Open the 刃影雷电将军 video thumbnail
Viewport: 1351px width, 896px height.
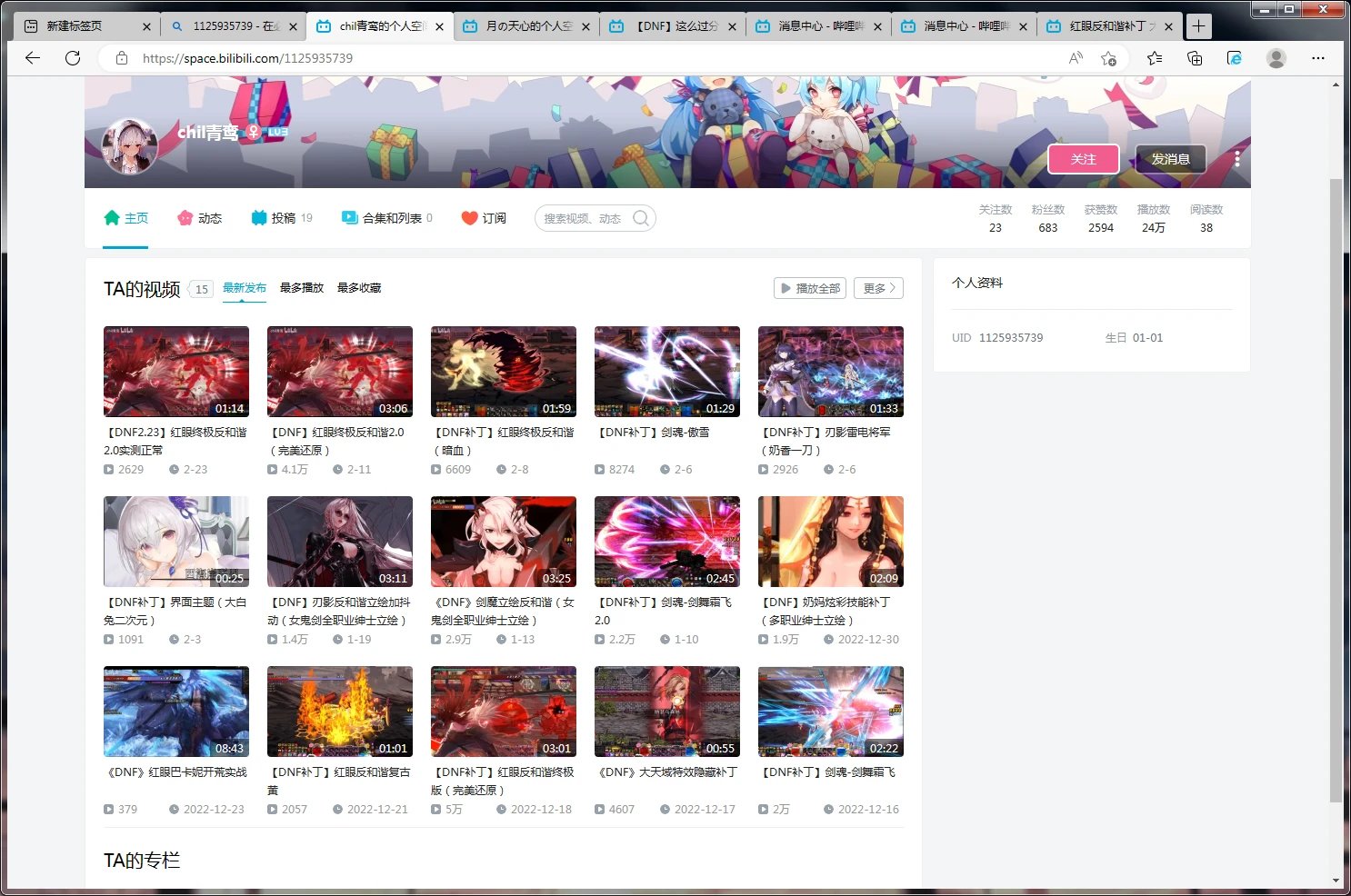coord(831,372)
